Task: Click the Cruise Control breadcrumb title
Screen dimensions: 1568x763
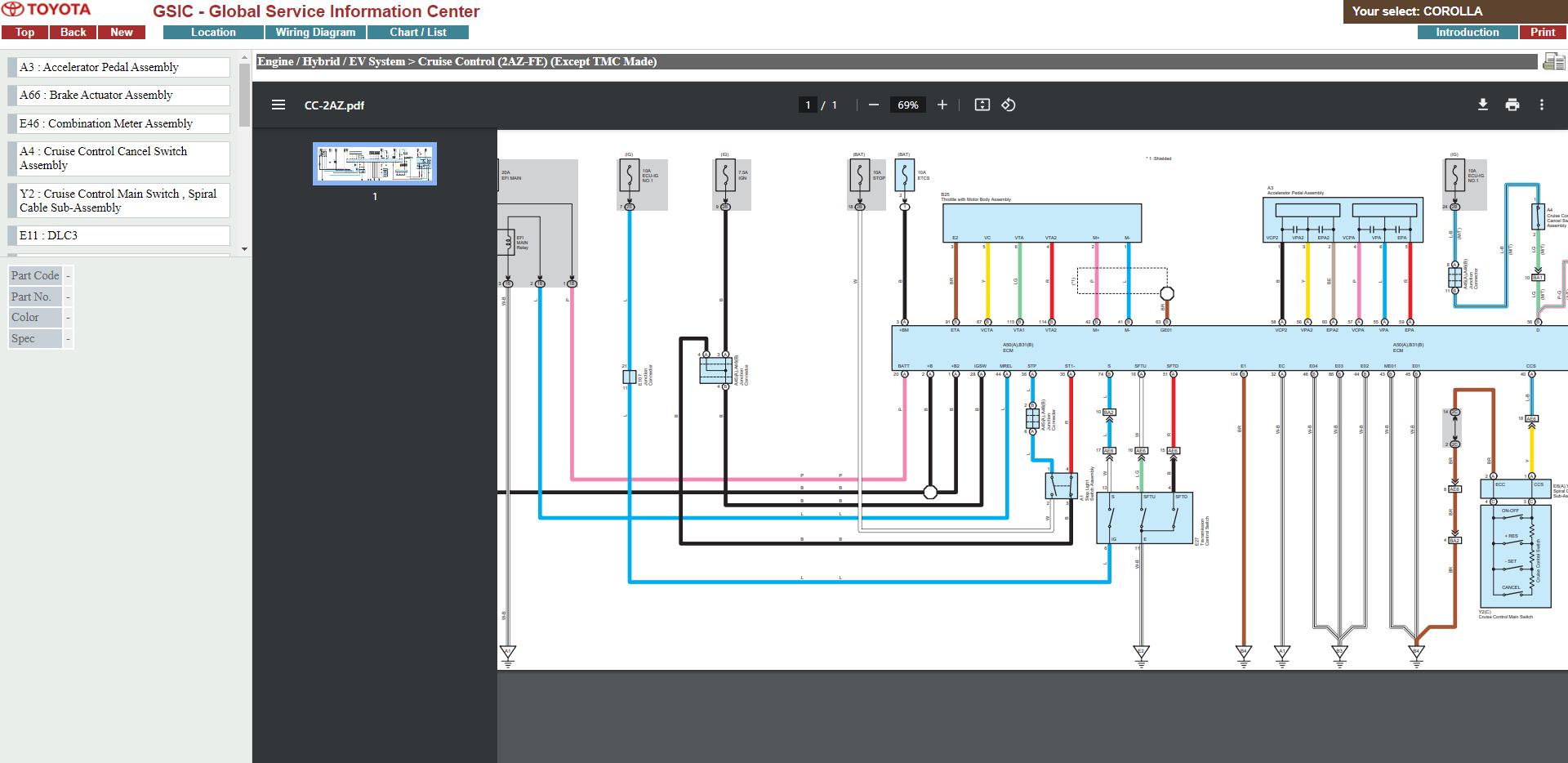Action: [537, 61]
